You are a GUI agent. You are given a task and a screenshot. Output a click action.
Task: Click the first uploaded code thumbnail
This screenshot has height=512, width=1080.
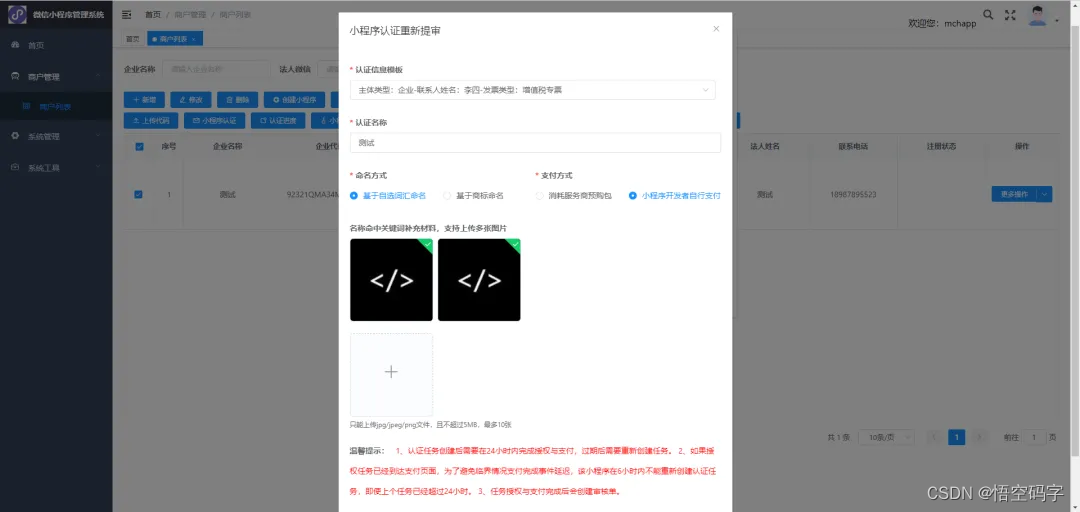(x=391, y=280)
